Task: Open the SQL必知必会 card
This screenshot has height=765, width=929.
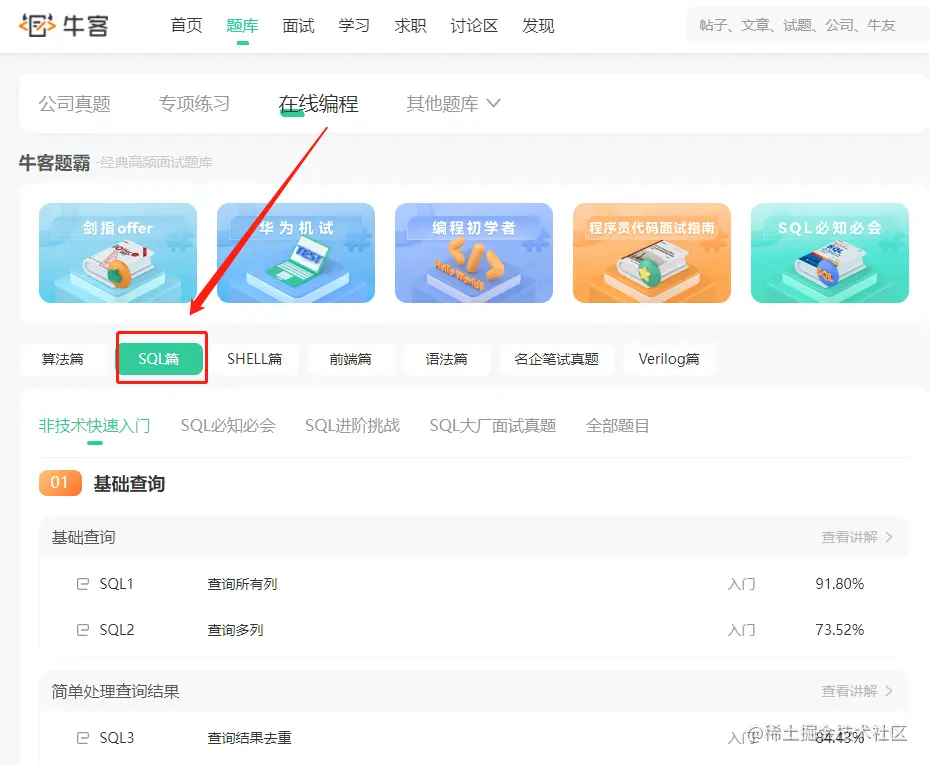Action: (x=829, y=253)
